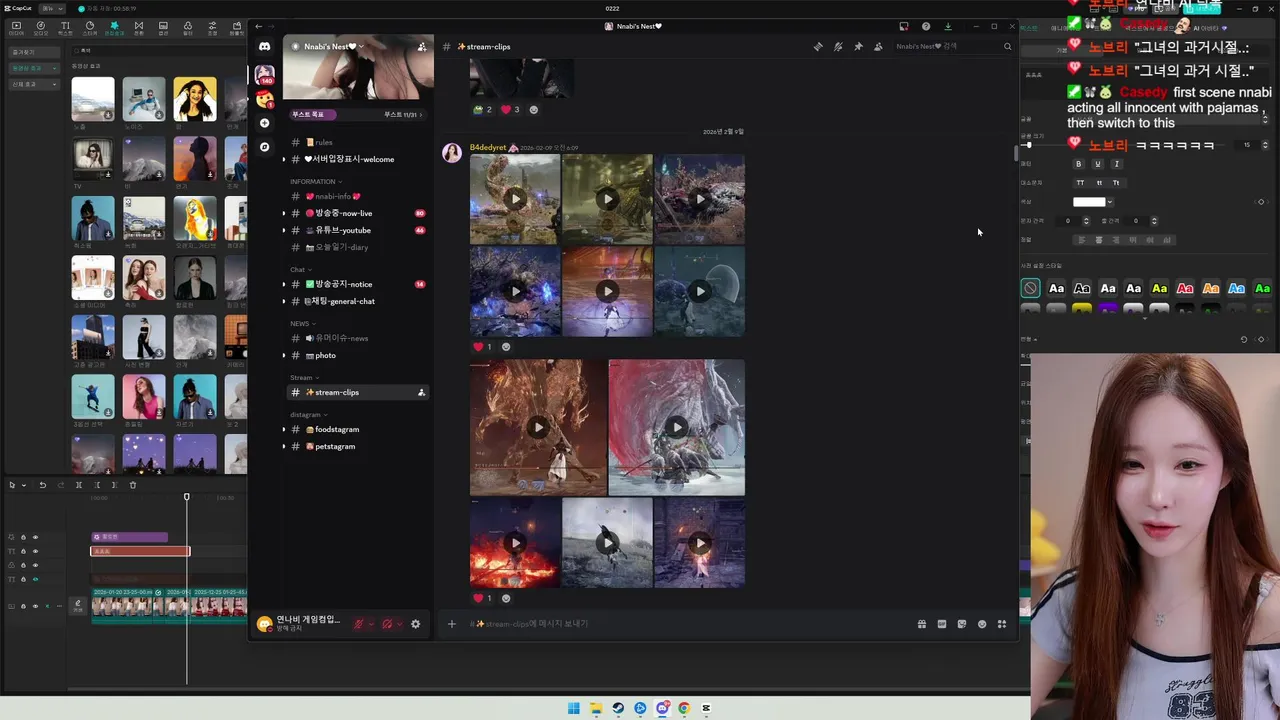Open the Discord Discover compass icon
Image resolution: width=1280 pixels, height=720 pixels.
pyautogui.click(x=264, y=147)
